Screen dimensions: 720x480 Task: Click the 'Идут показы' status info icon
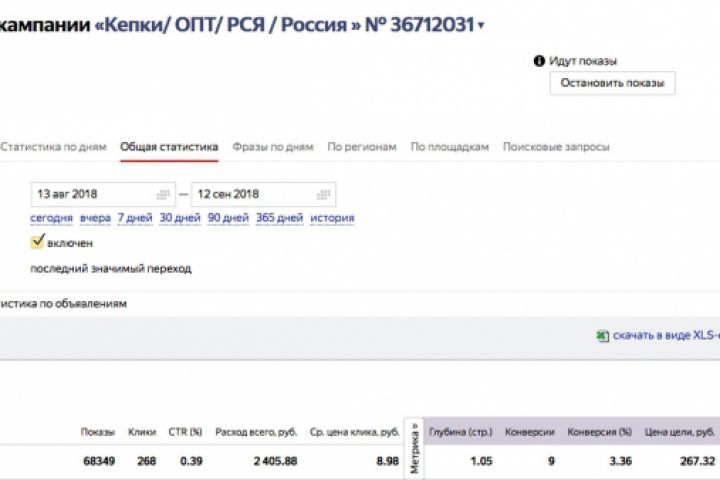pyautogui.click(x=540, y=61)
